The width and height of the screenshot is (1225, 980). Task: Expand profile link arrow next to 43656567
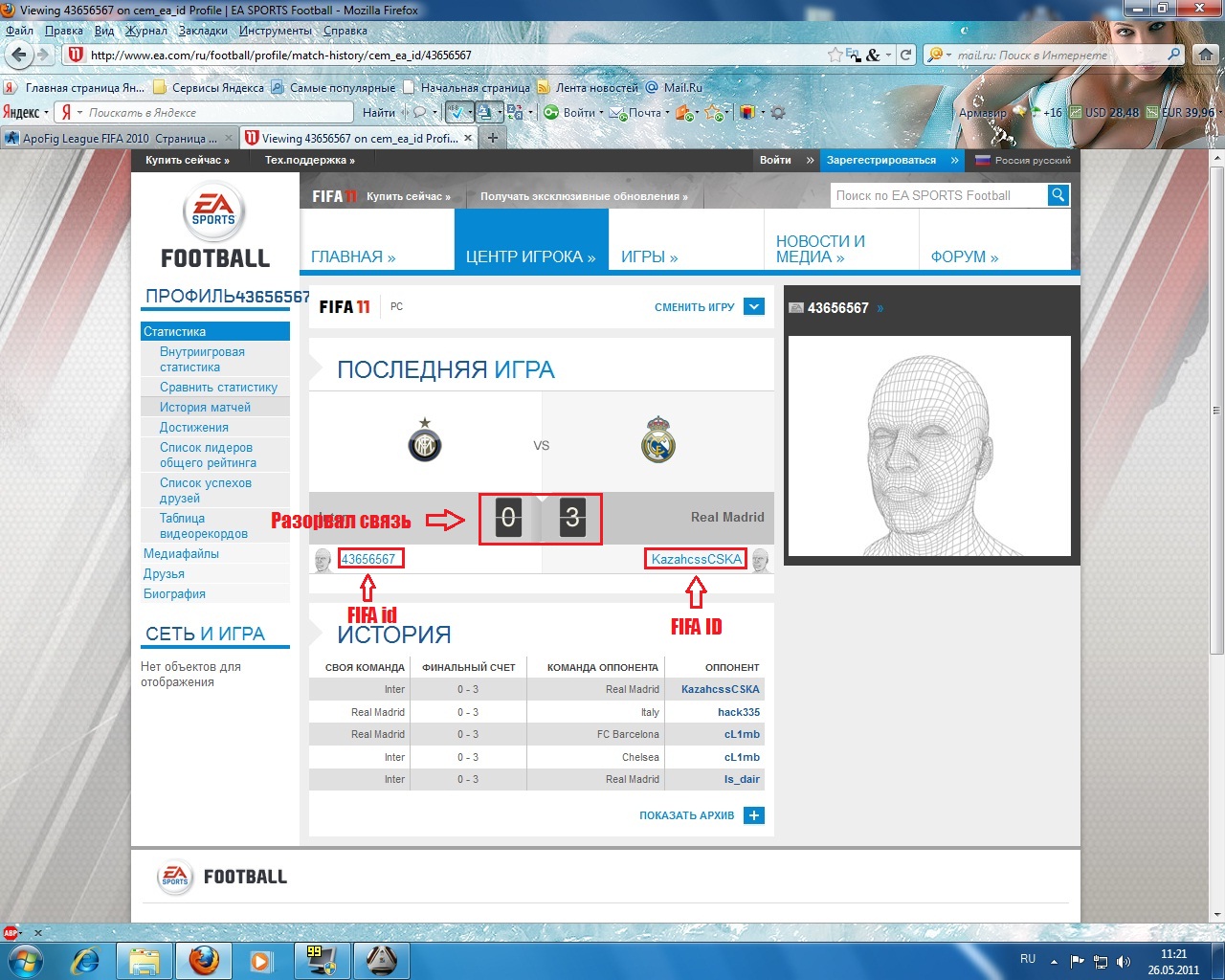pyautogui.click(x=880, y=308)
